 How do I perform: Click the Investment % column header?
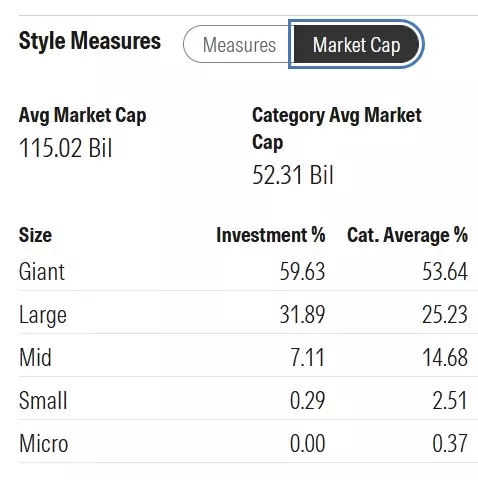tap(271, 235)
